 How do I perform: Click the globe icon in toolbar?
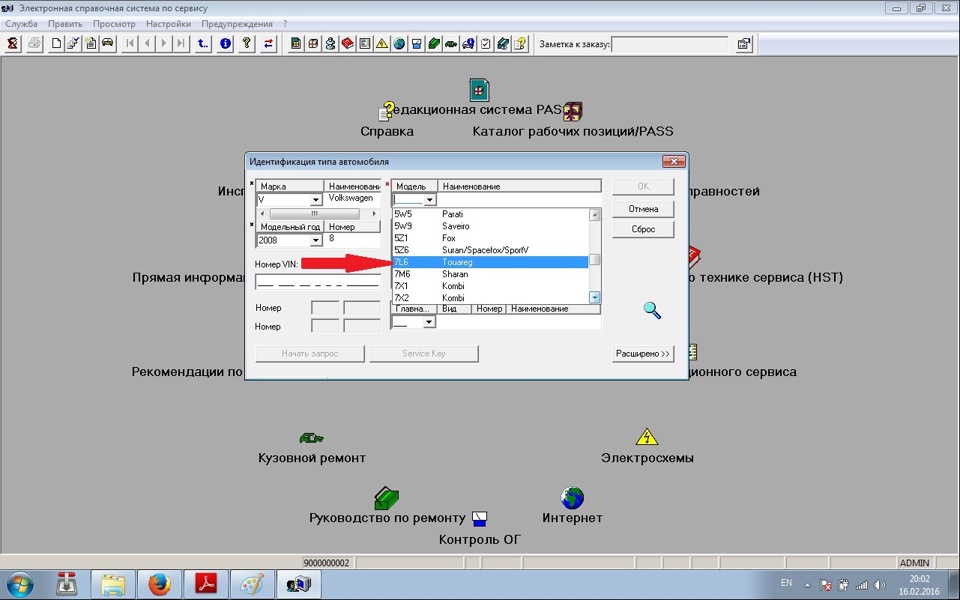tap(399, 43)
